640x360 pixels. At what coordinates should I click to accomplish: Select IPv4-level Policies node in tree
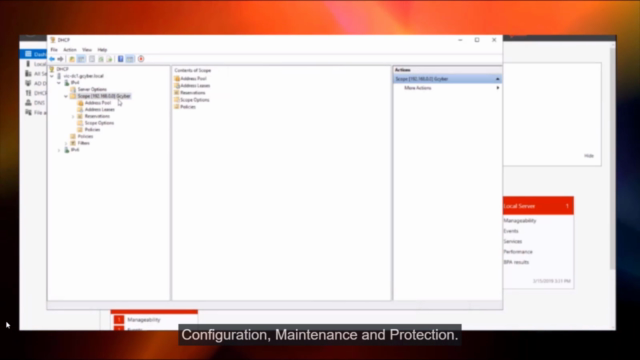(85, 136)
